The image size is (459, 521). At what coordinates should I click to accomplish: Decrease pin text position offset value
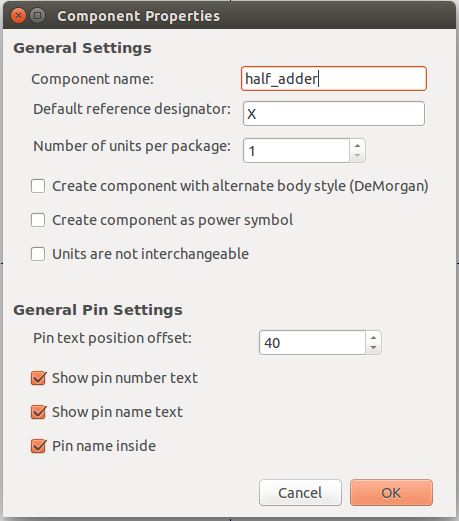pos(373,348)
